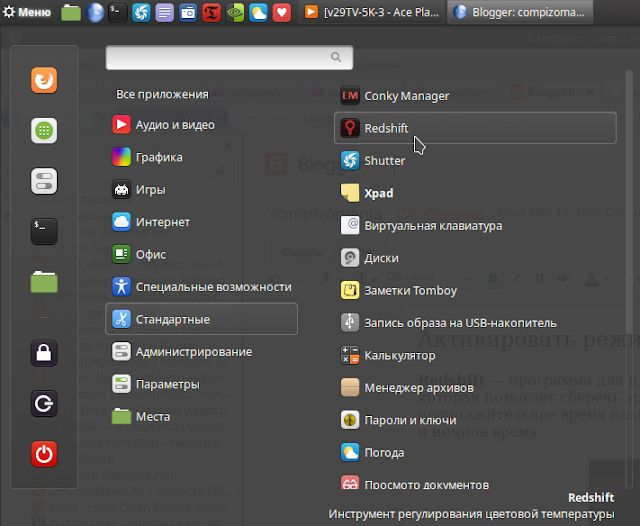Open file manager from the top panel
The height and width of the screenshot is (526, 640).
[71, 12]
